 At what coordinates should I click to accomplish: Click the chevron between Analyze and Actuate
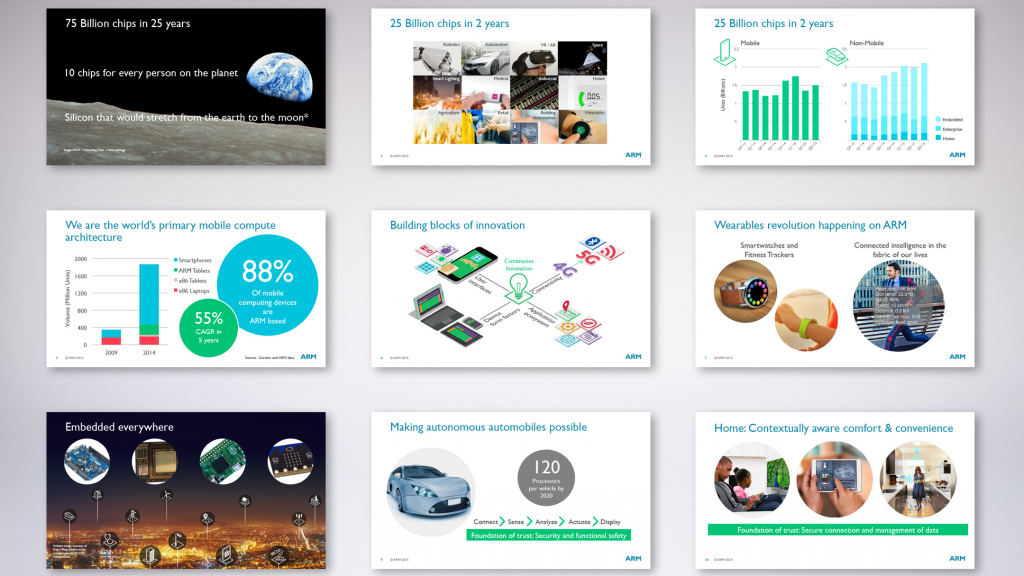point(562,521)
